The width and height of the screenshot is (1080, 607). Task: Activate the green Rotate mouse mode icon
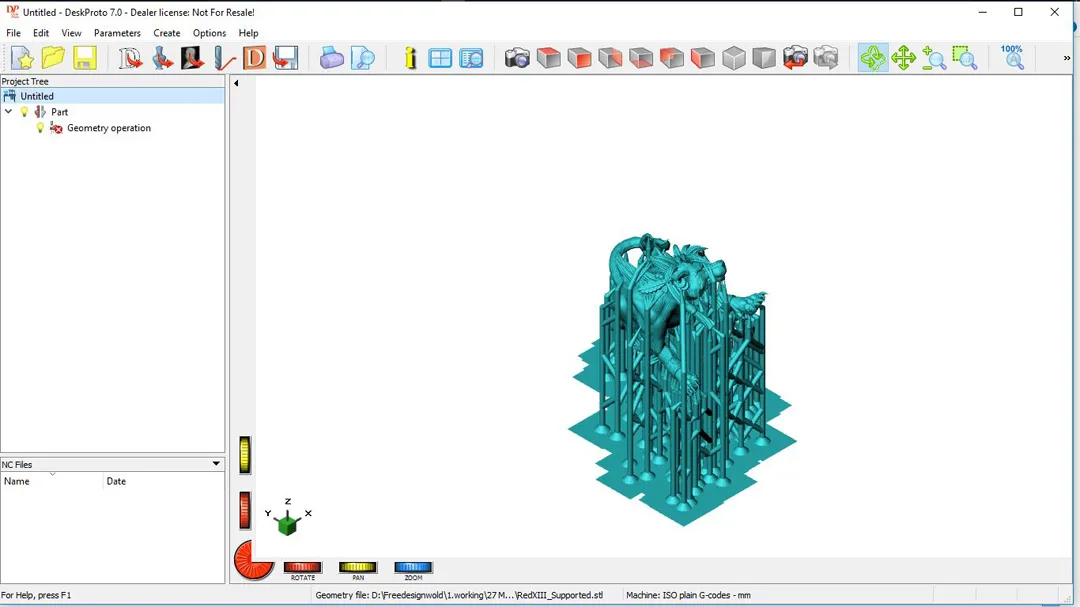873,58
